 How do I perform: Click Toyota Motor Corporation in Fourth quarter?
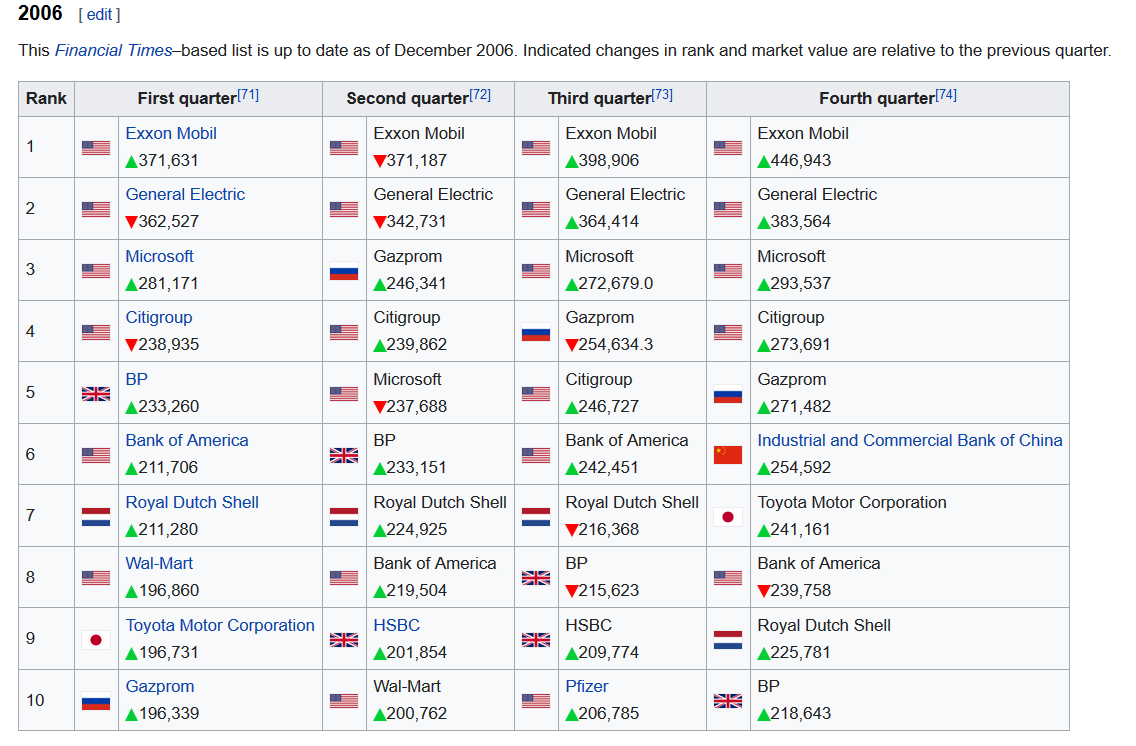[852, 503]
